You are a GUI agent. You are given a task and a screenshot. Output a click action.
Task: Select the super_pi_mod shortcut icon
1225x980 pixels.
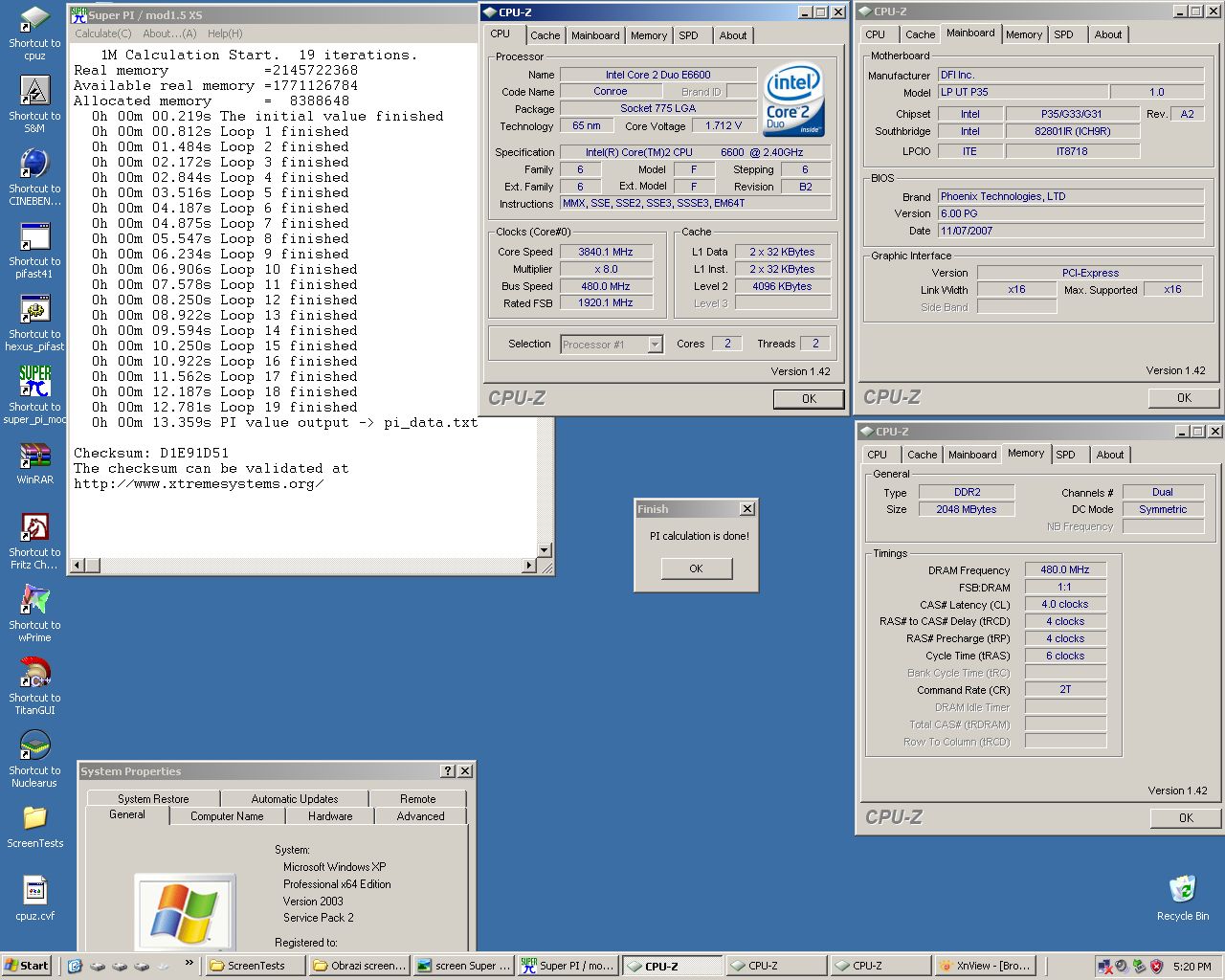pos(34,396)
